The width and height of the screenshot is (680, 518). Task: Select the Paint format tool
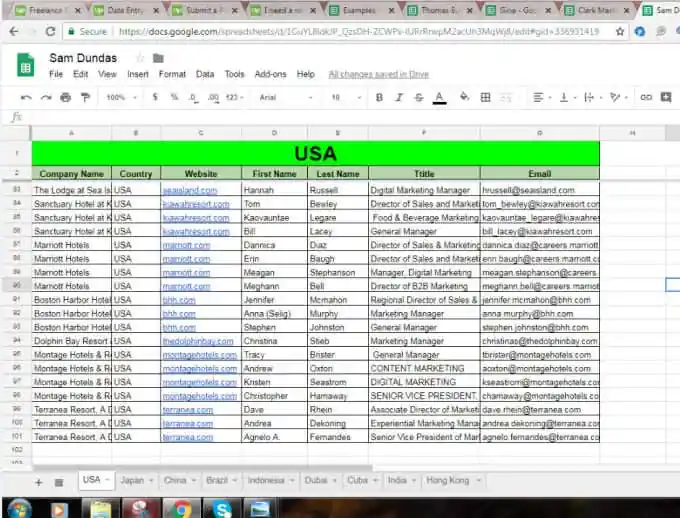(85, 98)
